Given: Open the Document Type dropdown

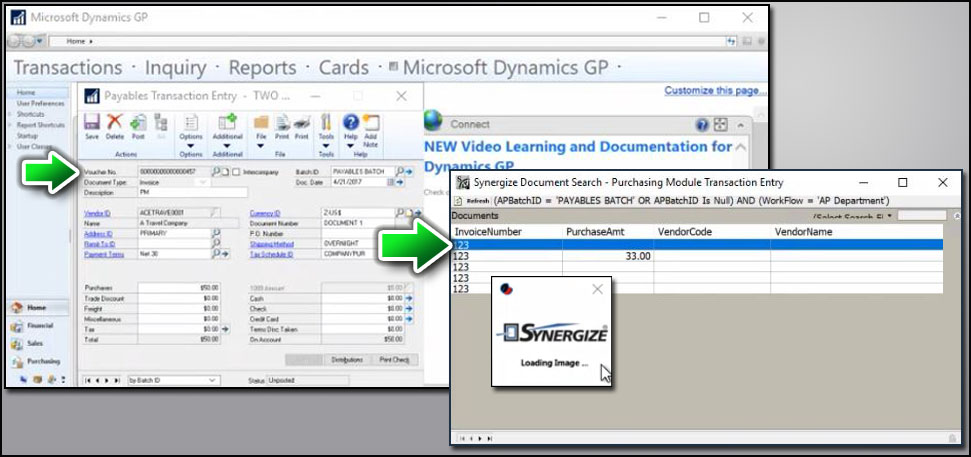Looking at the screenshot, I should (204, 183).
